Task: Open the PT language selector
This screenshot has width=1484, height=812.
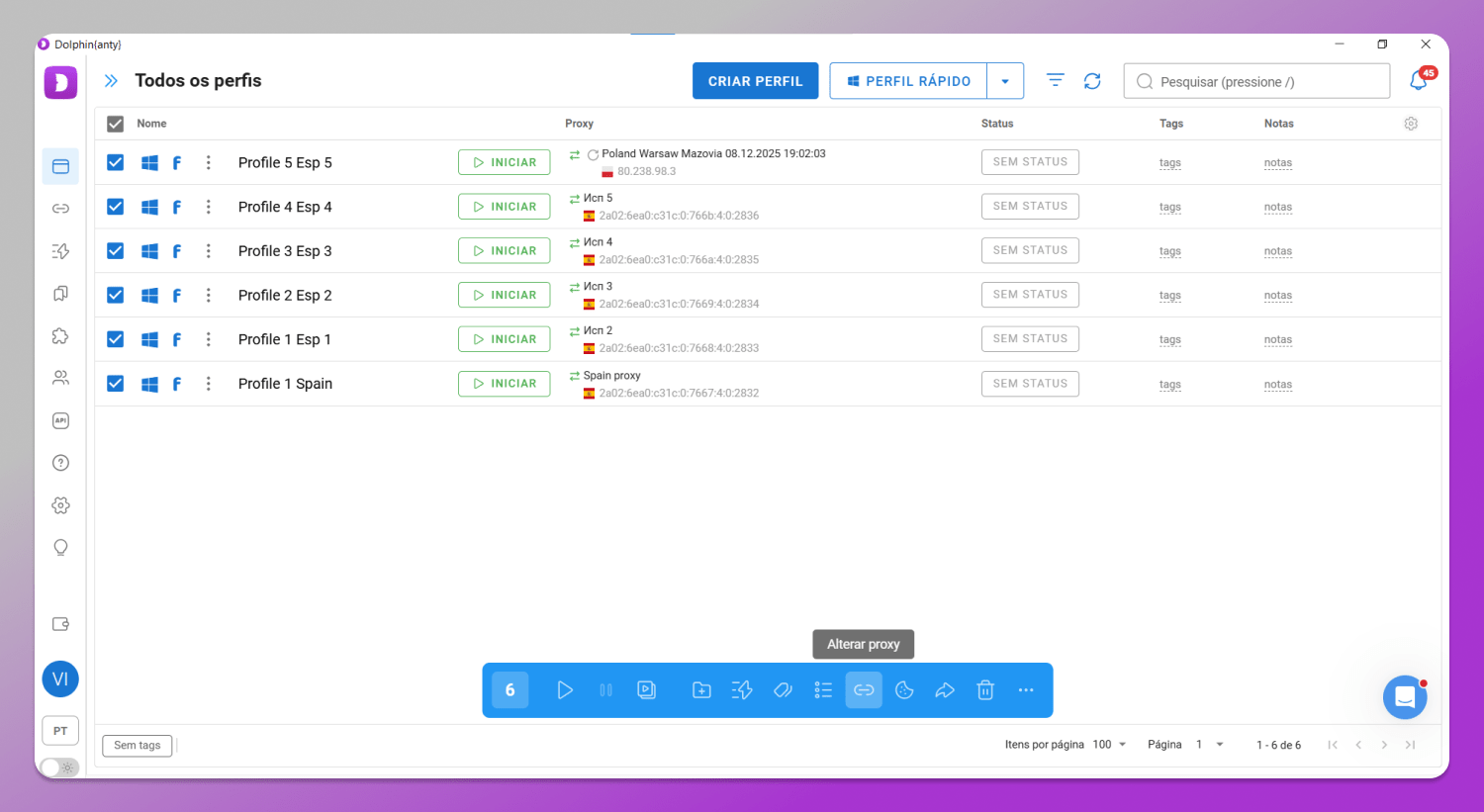Action: (x=60, y=730)
